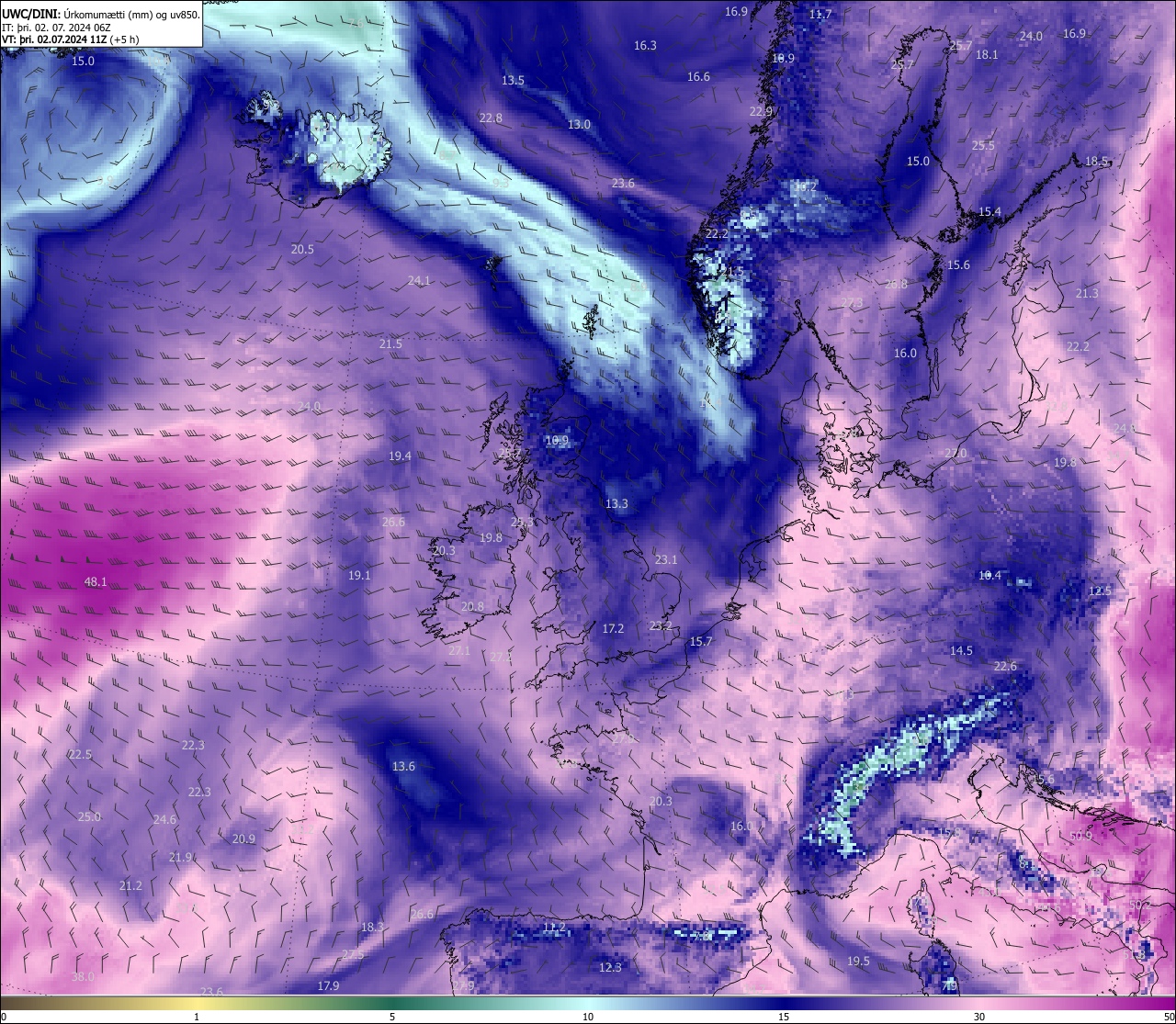
Task: Click the 24.6 map value
Action: 164,820
